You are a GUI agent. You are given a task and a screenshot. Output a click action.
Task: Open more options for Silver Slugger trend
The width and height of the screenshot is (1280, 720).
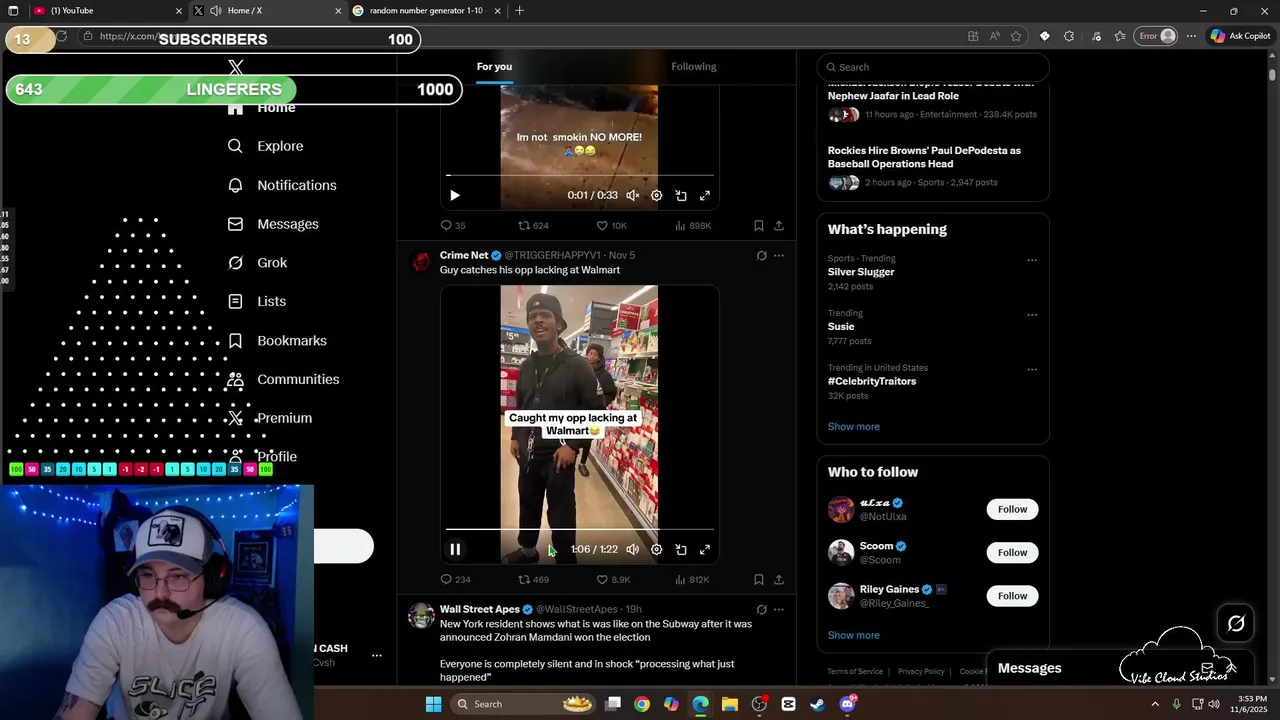pyautogui.click(x=1032, y=260)
